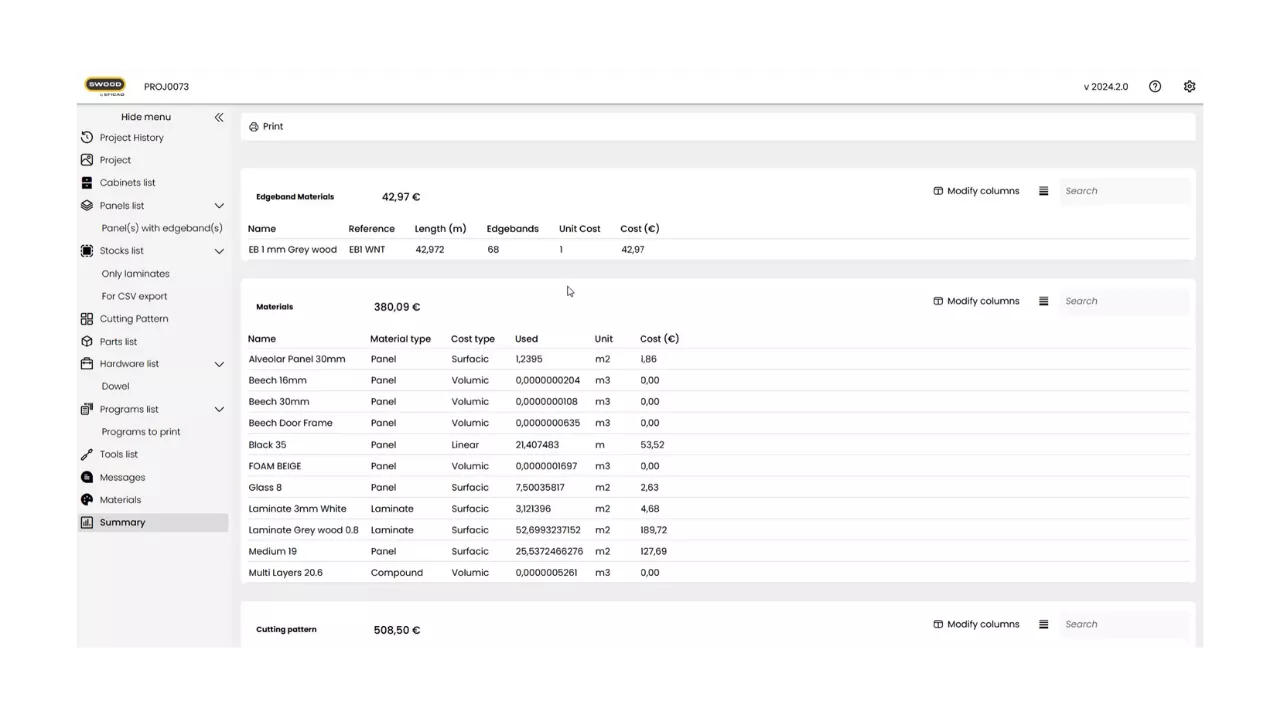
Task: Click the Cutting Pattern grid icon
Action: 87,319
